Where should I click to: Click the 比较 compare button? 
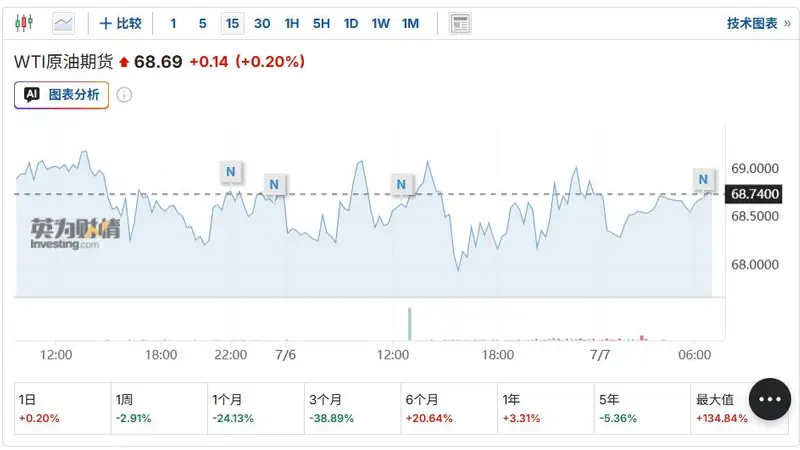point(120,23)
